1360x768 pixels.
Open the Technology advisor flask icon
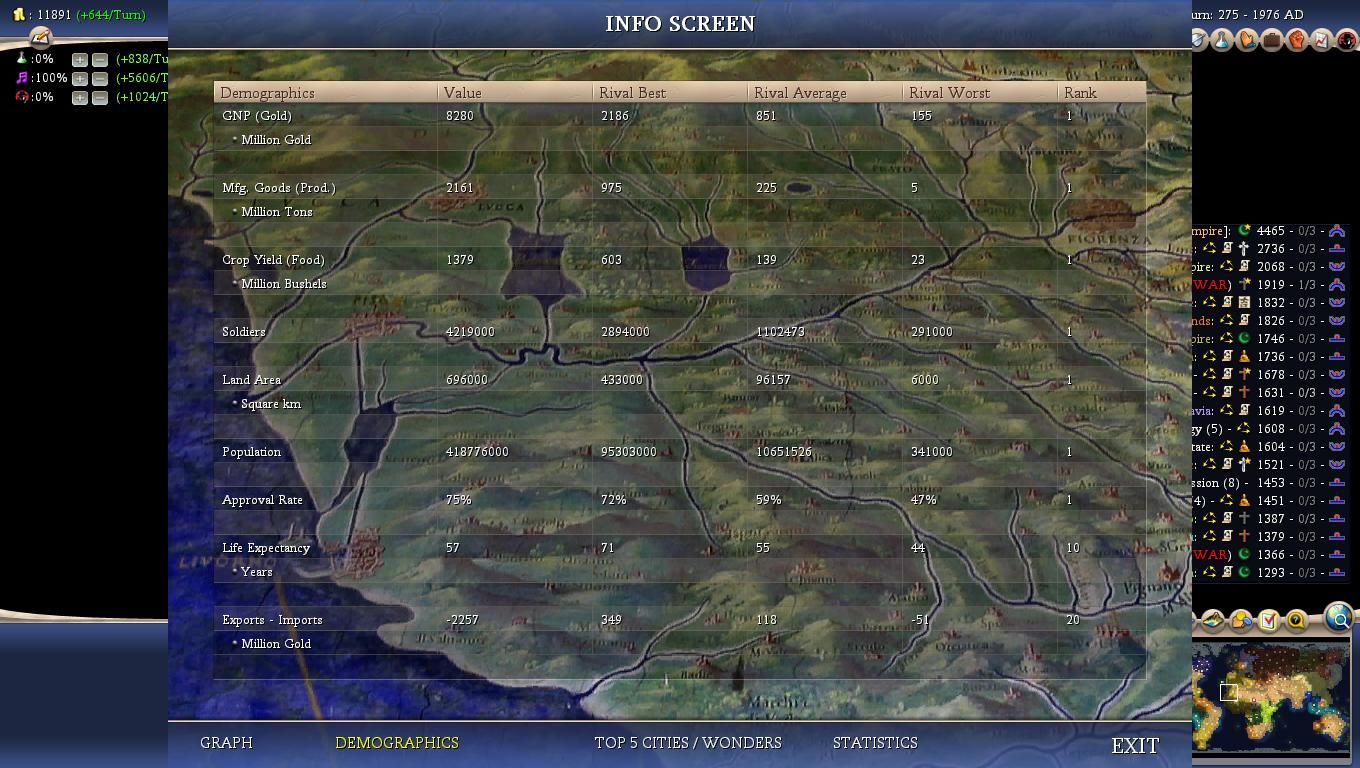point(1222,40)
